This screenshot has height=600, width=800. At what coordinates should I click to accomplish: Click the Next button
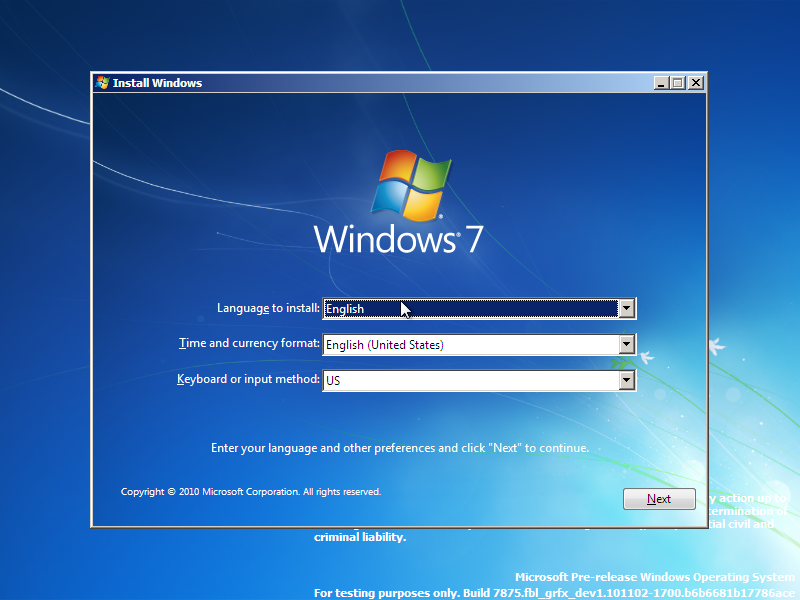pyautogui.click(x=659, y=498)
